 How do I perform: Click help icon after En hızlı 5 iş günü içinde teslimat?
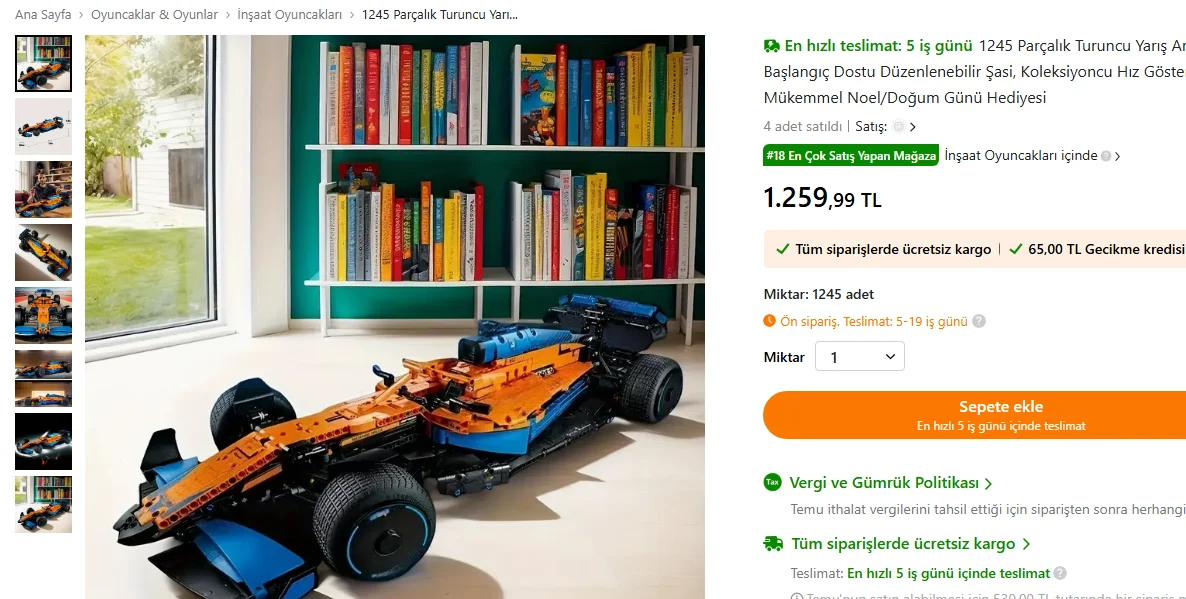tap(1060, 573)
